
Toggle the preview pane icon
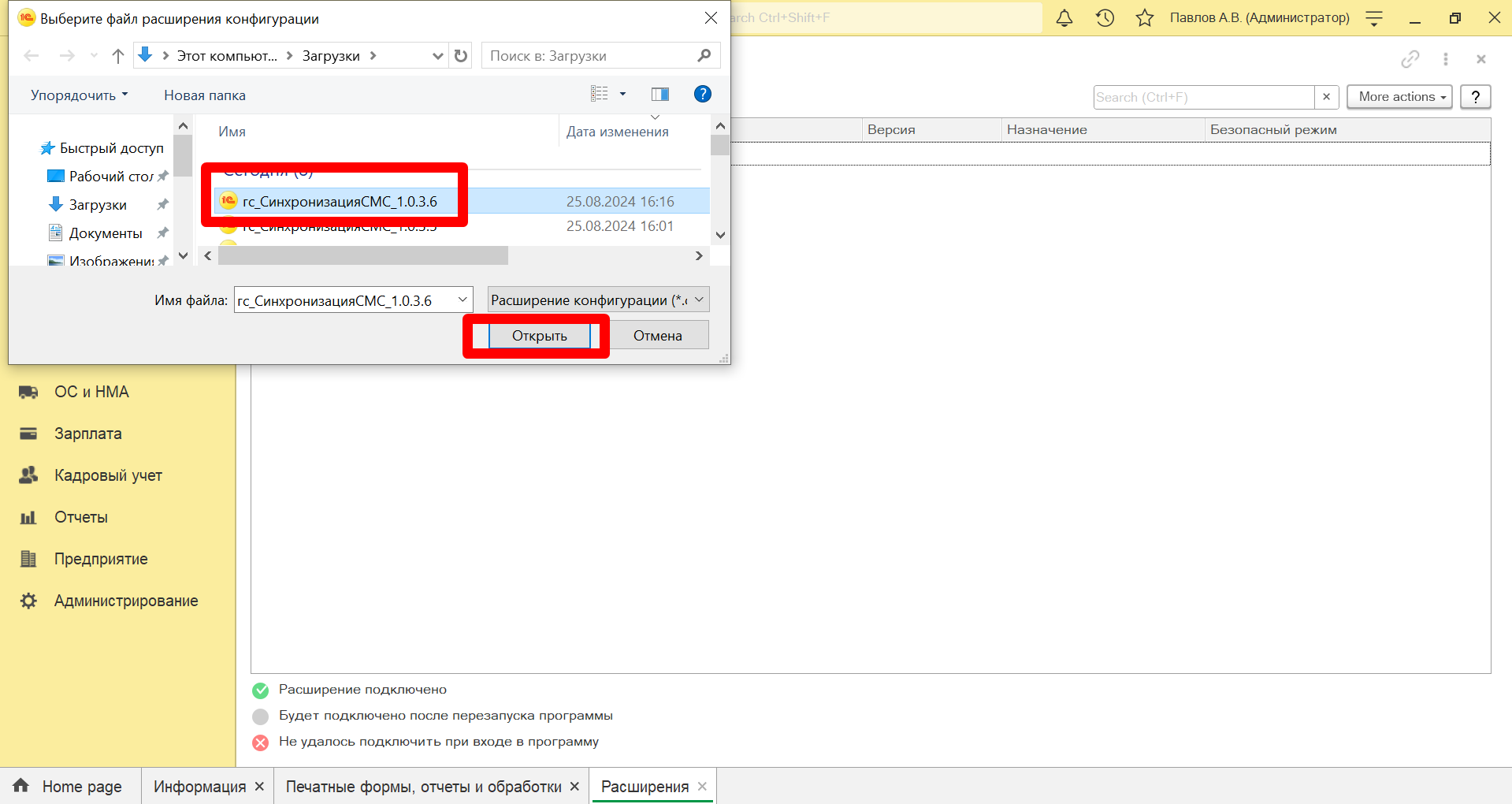tap(660, 95)
